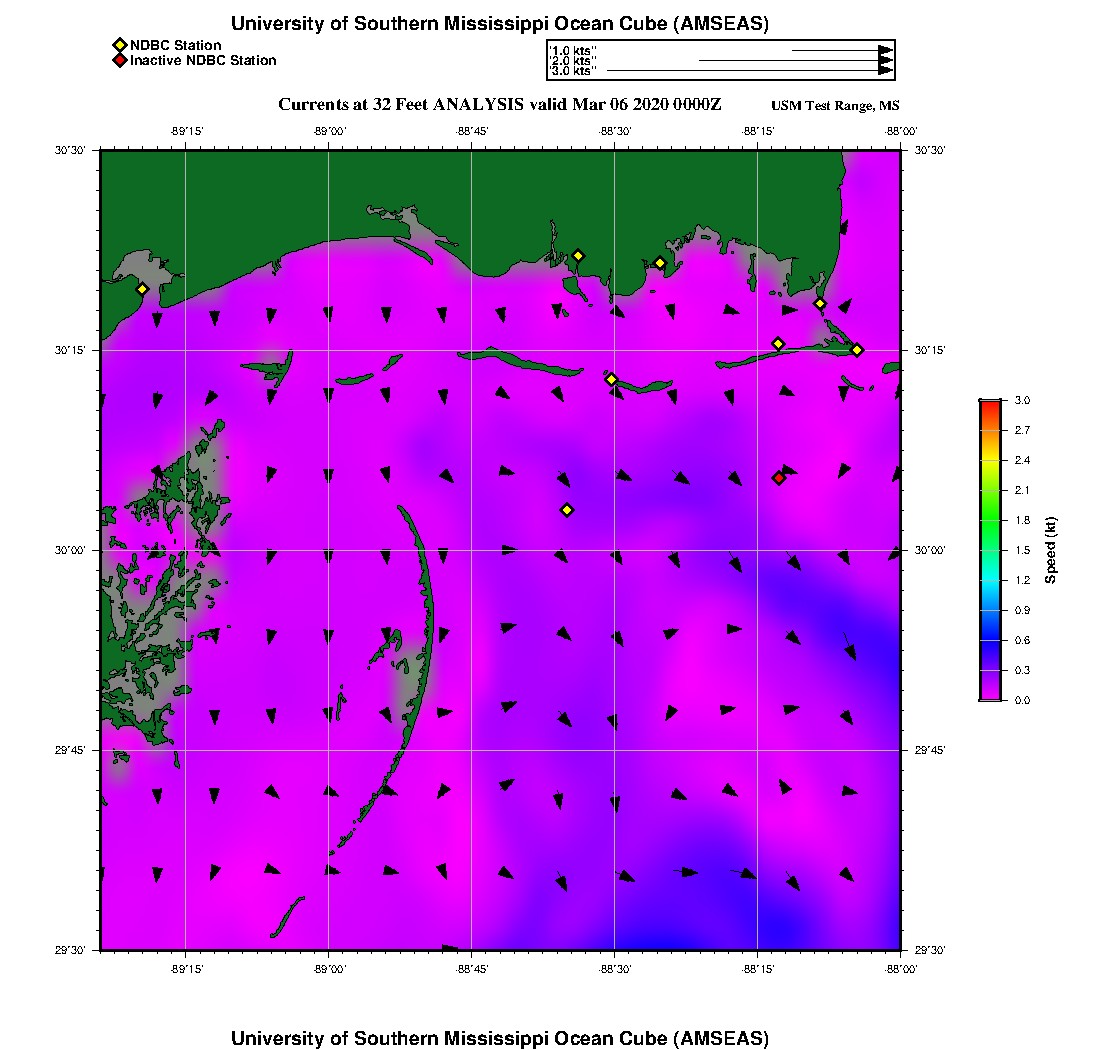Select the westernmost yellow NDBC station marker
The image size is (1100, 1050).
tap(142, 289)
